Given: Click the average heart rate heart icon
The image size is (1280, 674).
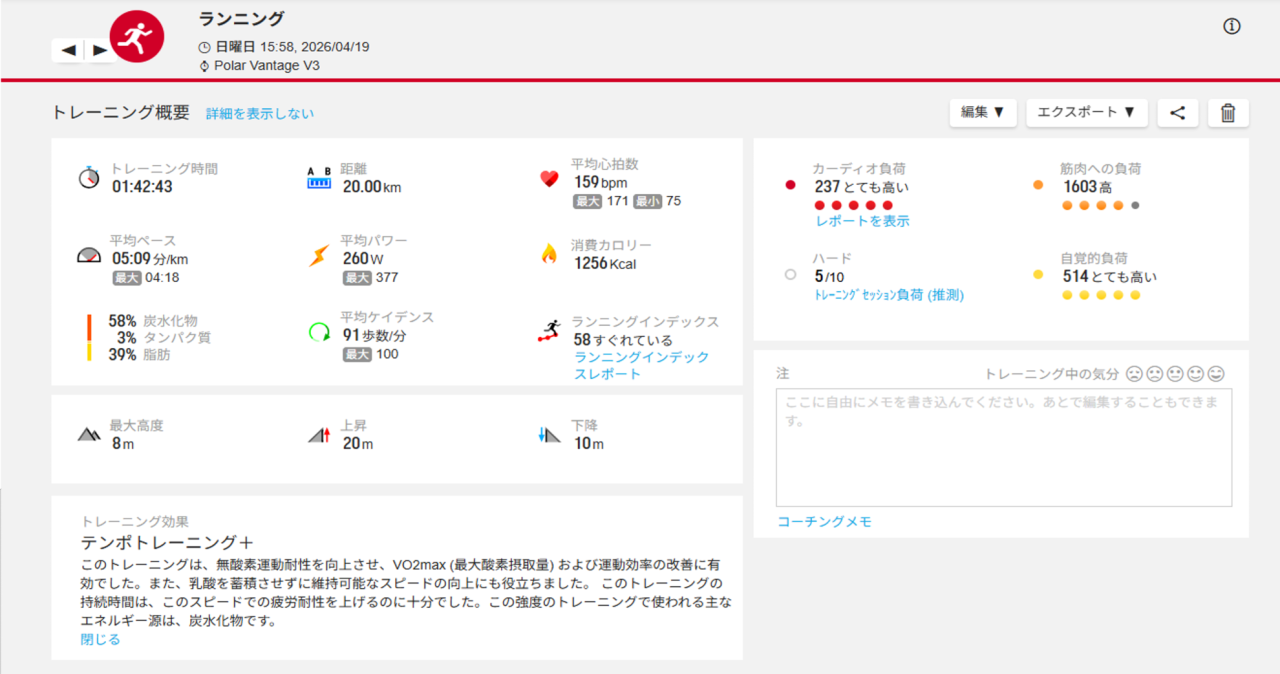Looking at the screenshot, I should pos(548,179).
